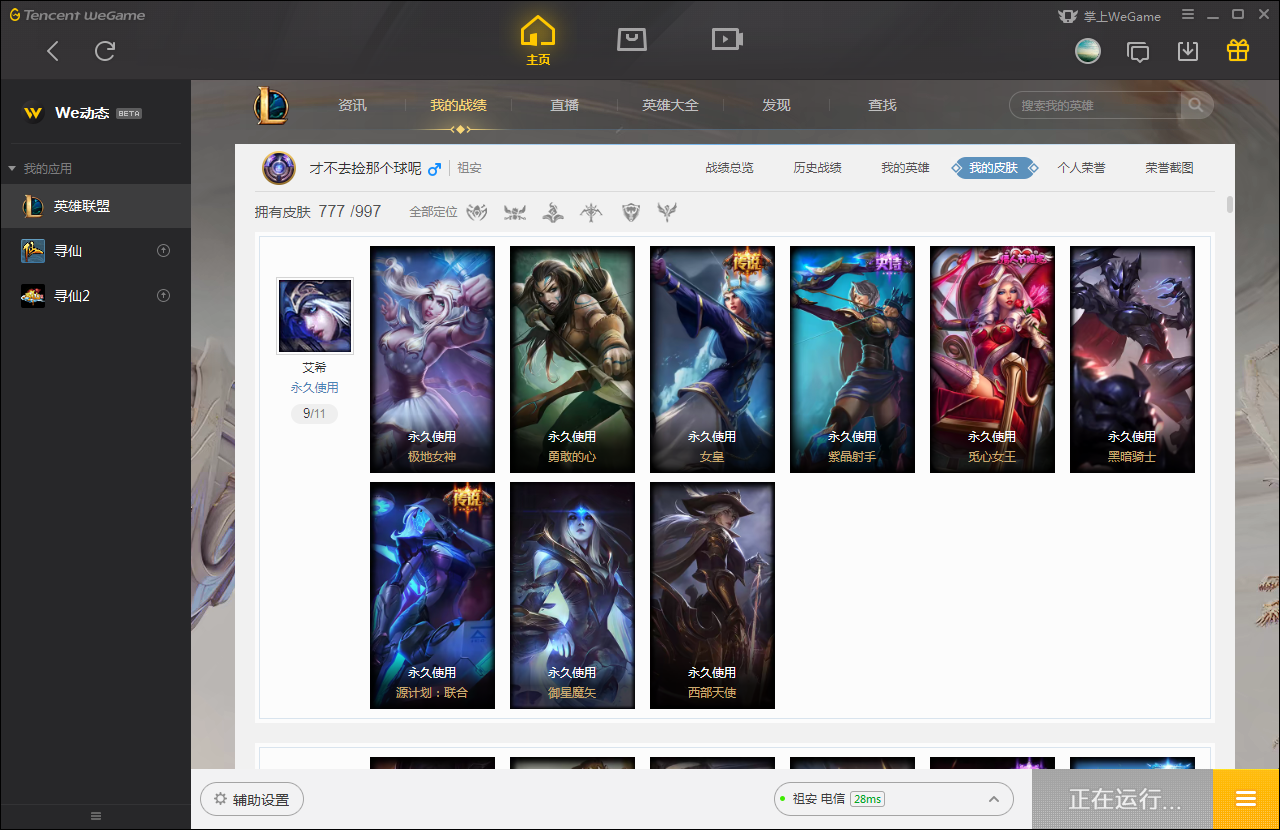The image size is (1280, 830).
Task: Open the hamburger menu beside 掌上WeGame
Action: coord(1188,15)
